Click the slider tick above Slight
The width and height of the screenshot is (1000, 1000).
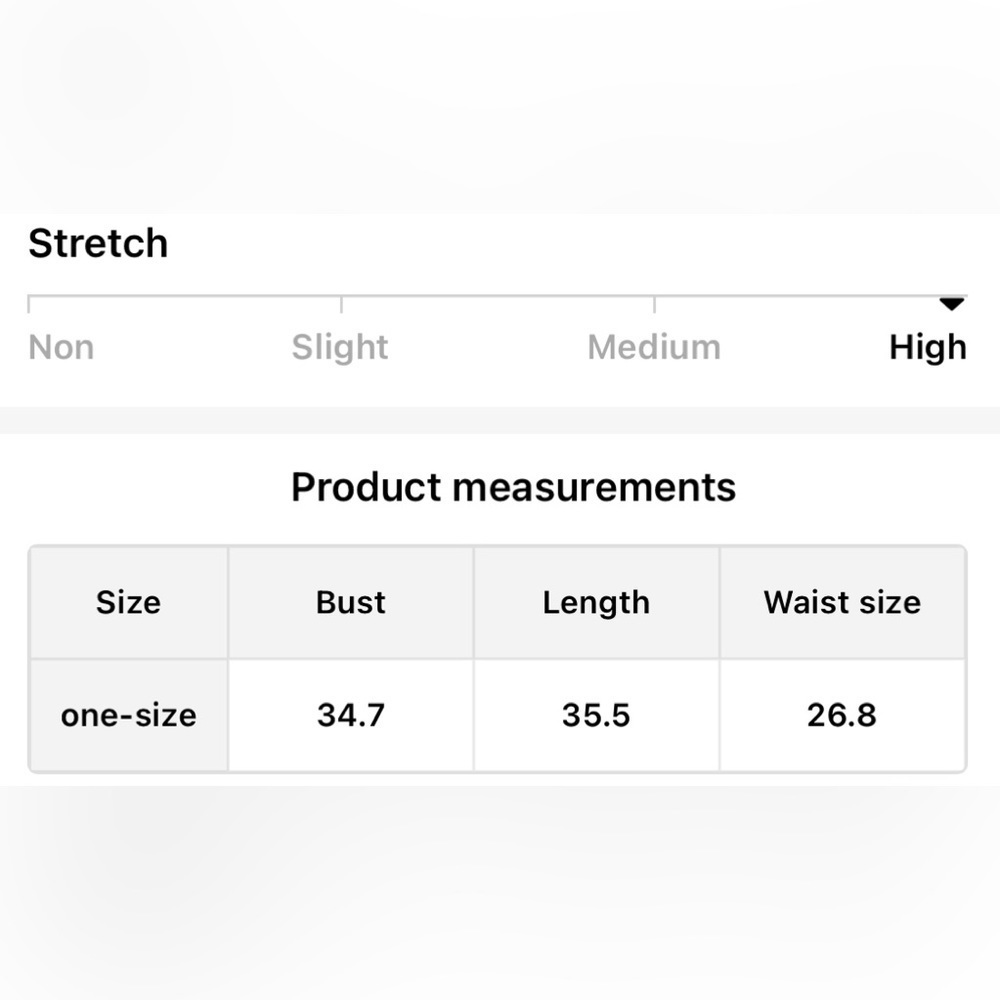pyautogui.click(x=341, y=303)
